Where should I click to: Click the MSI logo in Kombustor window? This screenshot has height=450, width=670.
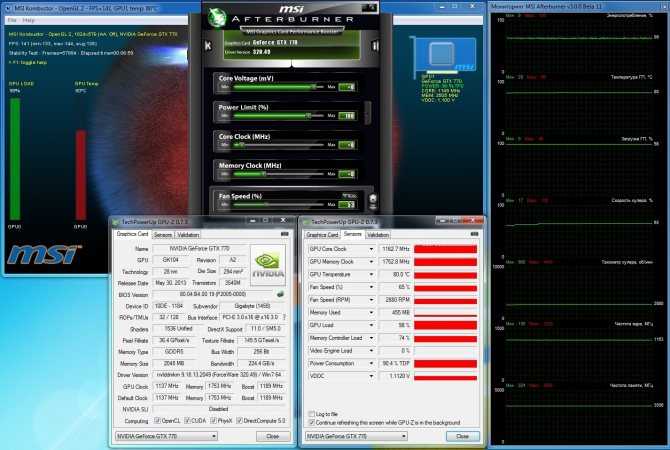click(44, 255)
